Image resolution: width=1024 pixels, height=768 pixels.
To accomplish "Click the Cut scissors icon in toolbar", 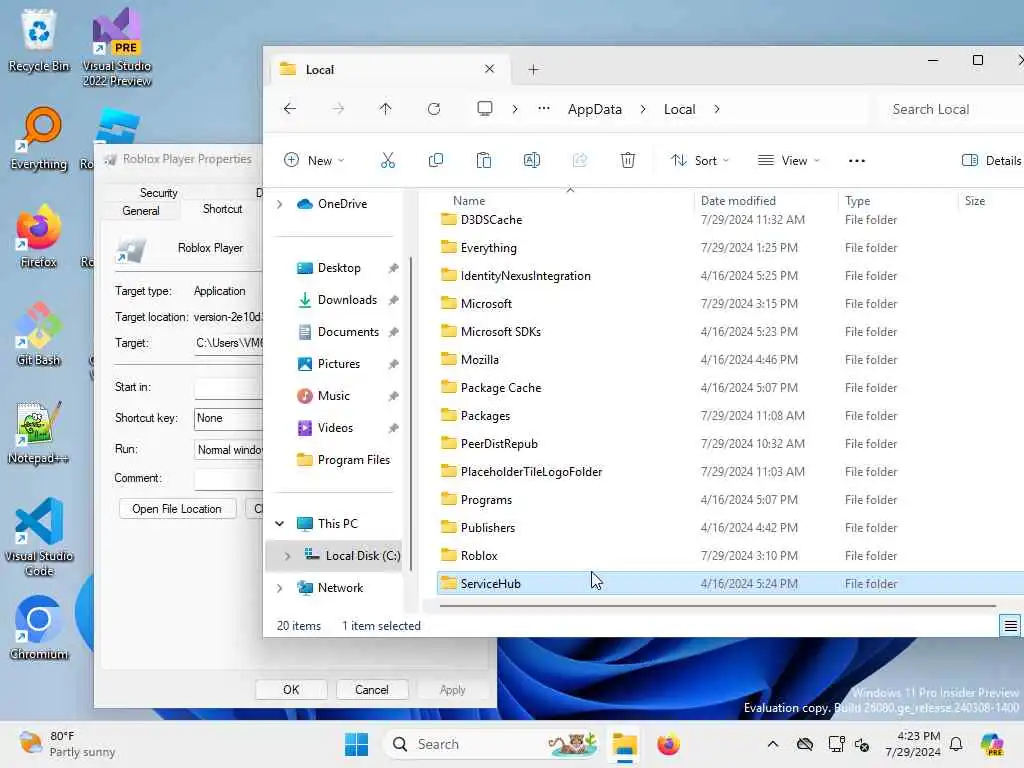I will [388, 160].
